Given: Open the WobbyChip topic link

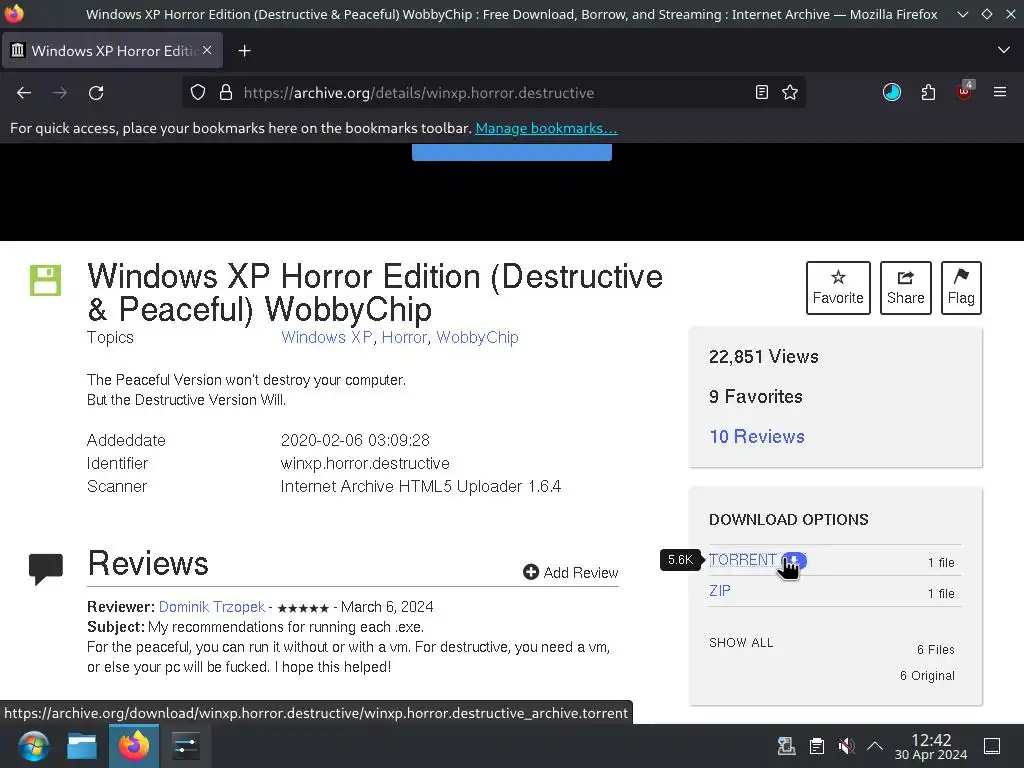Looking at the screenshot, I should point(477,338).
